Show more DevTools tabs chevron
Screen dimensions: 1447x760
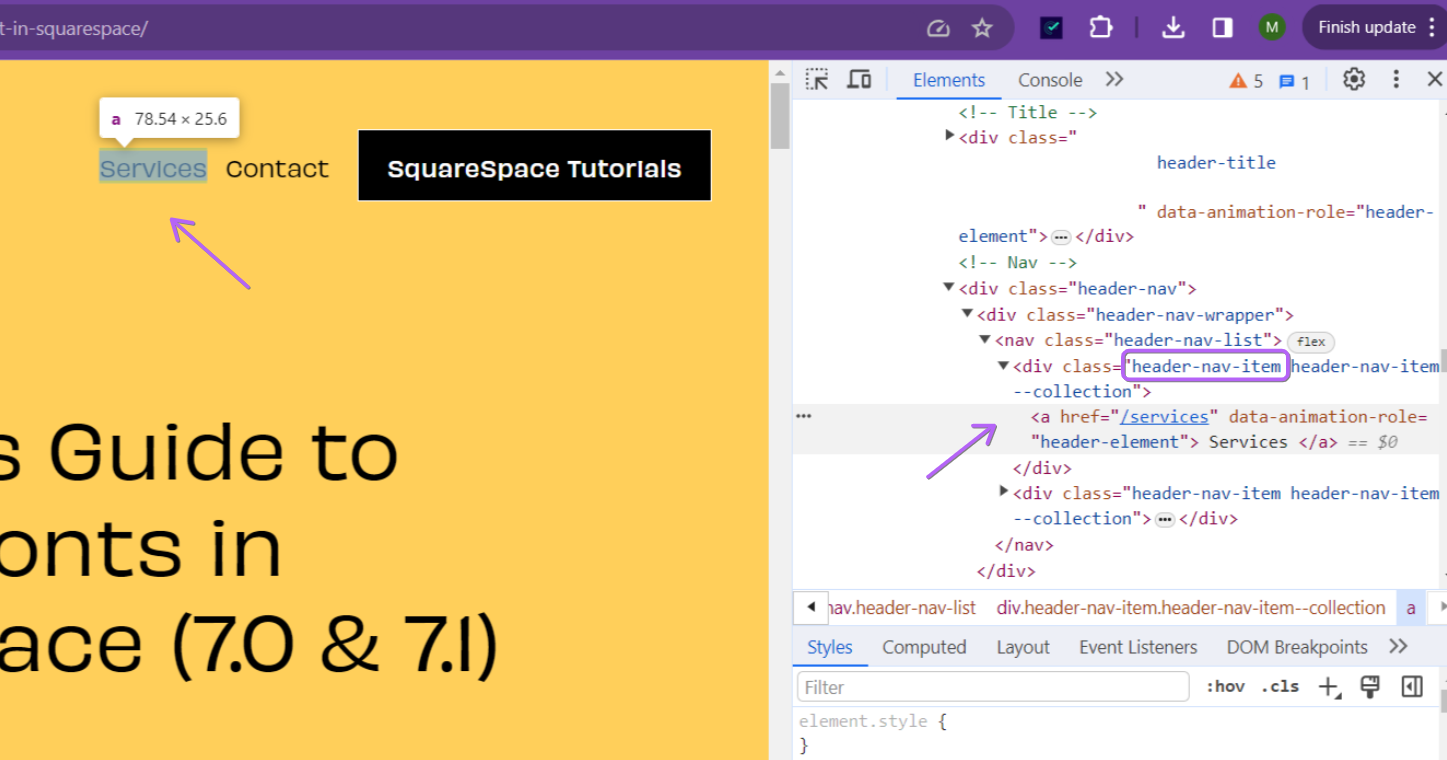[1115, 79]
